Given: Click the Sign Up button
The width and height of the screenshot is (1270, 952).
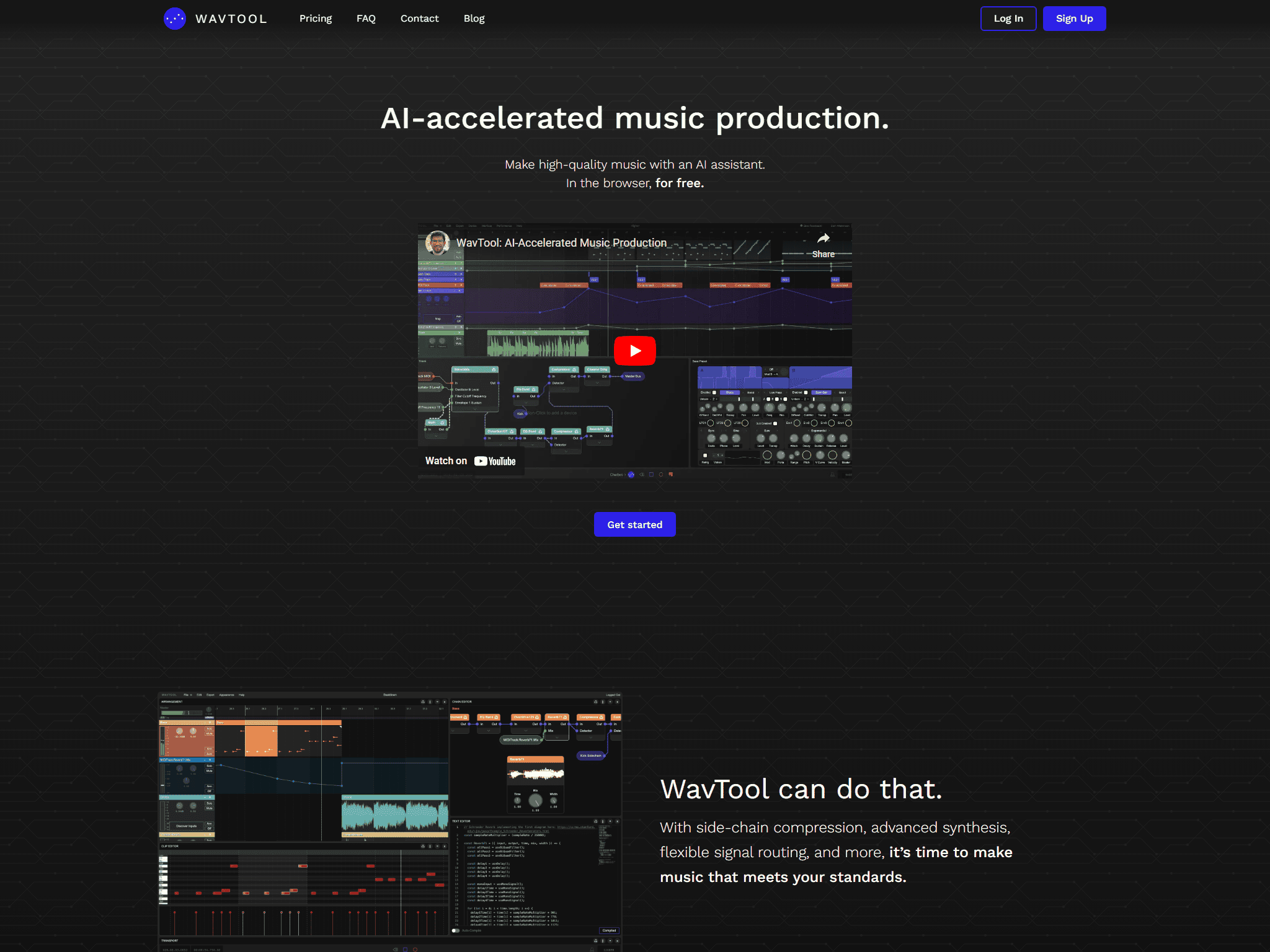Looking at the screenshot, I should (1075, 19).
